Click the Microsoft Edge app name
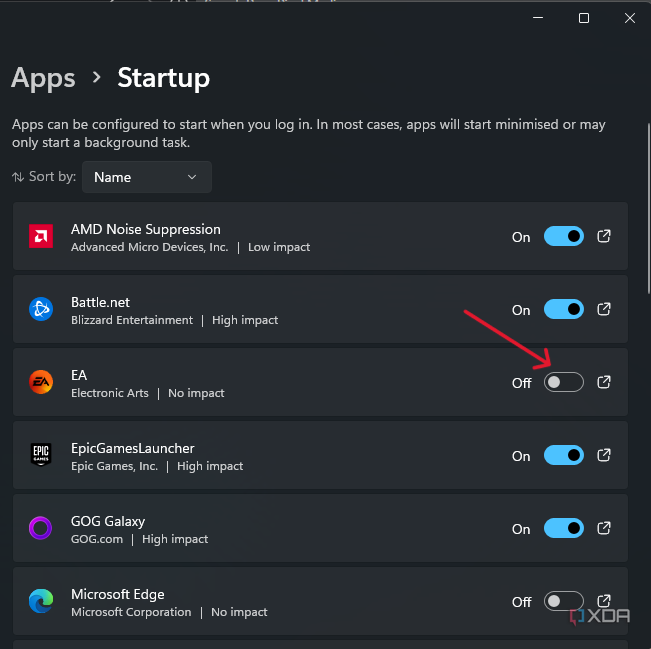Image resolution: width=651 pixels, height=649 pixels. tap(117, 594)
